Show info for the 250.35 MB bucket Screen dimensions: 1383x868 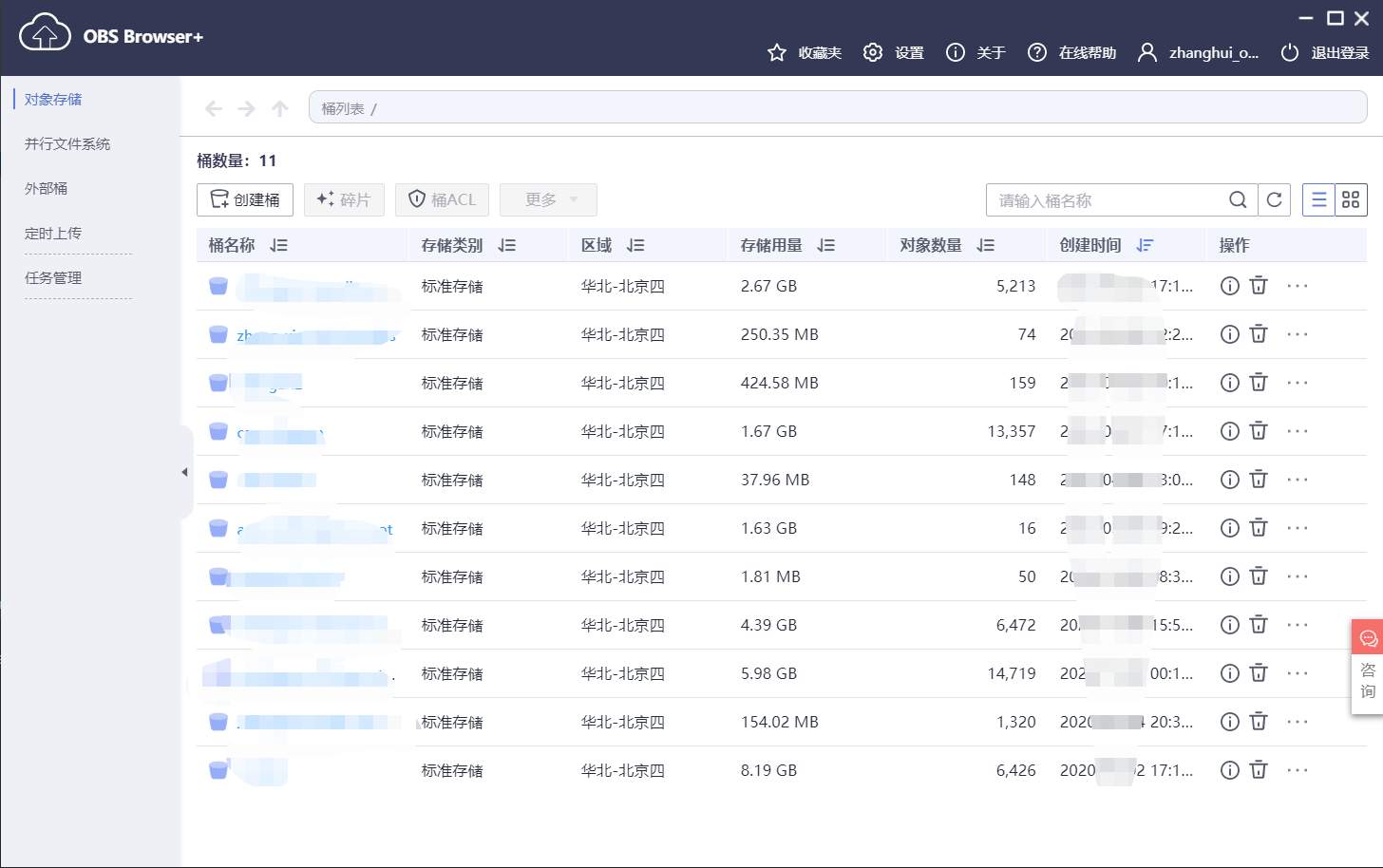click(1230, 333)
